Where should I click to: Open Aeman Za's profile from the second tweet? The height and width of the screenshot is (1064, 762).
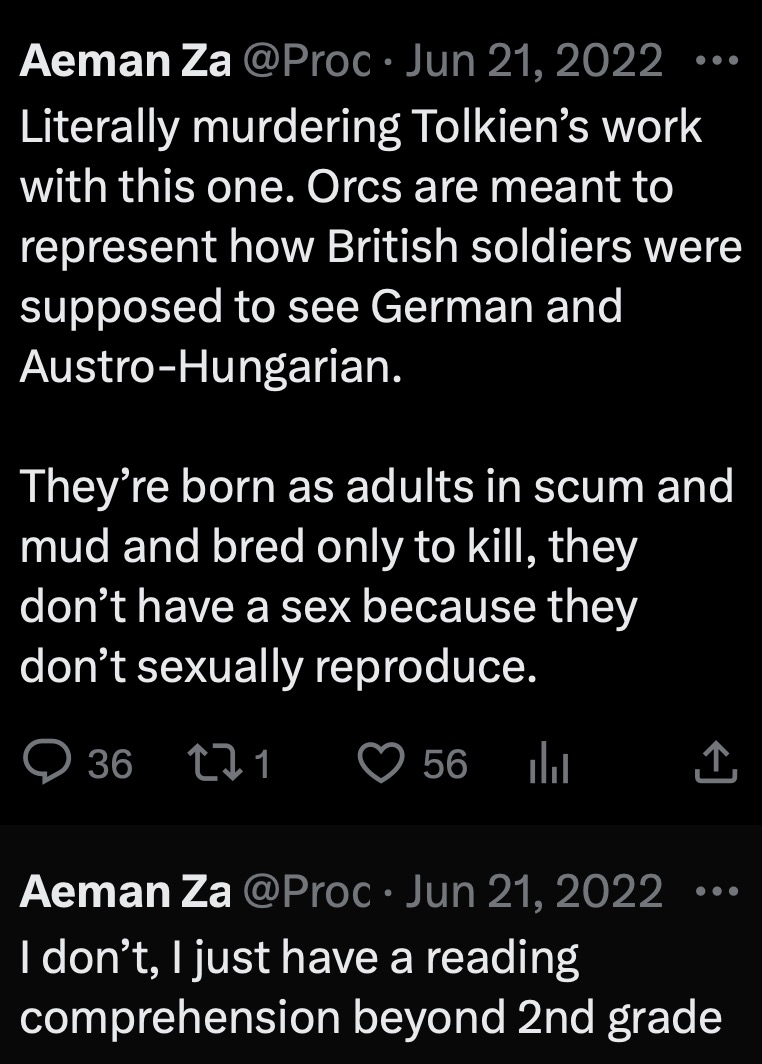coord(125,891)
